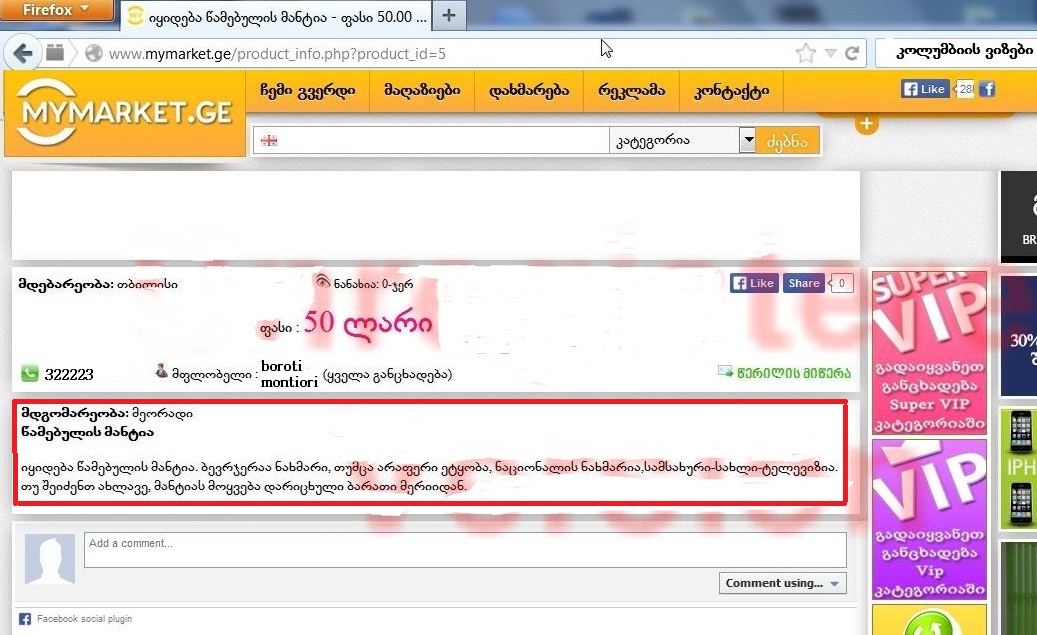Click the MYMARKET.GE logo

(125, 113)
